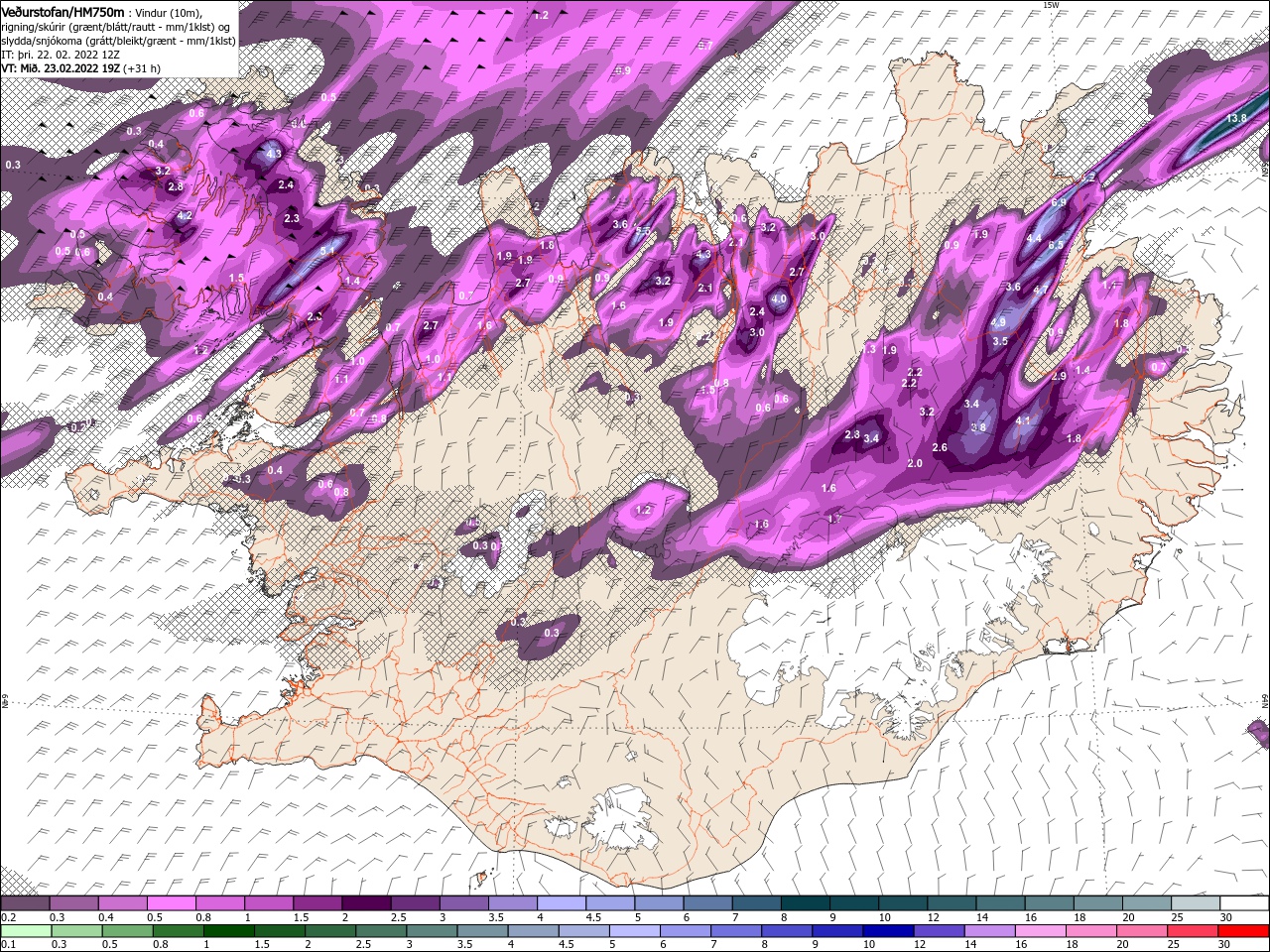
Task: Click the 4.0 precipitation value
Action: (x=779, y=299)
